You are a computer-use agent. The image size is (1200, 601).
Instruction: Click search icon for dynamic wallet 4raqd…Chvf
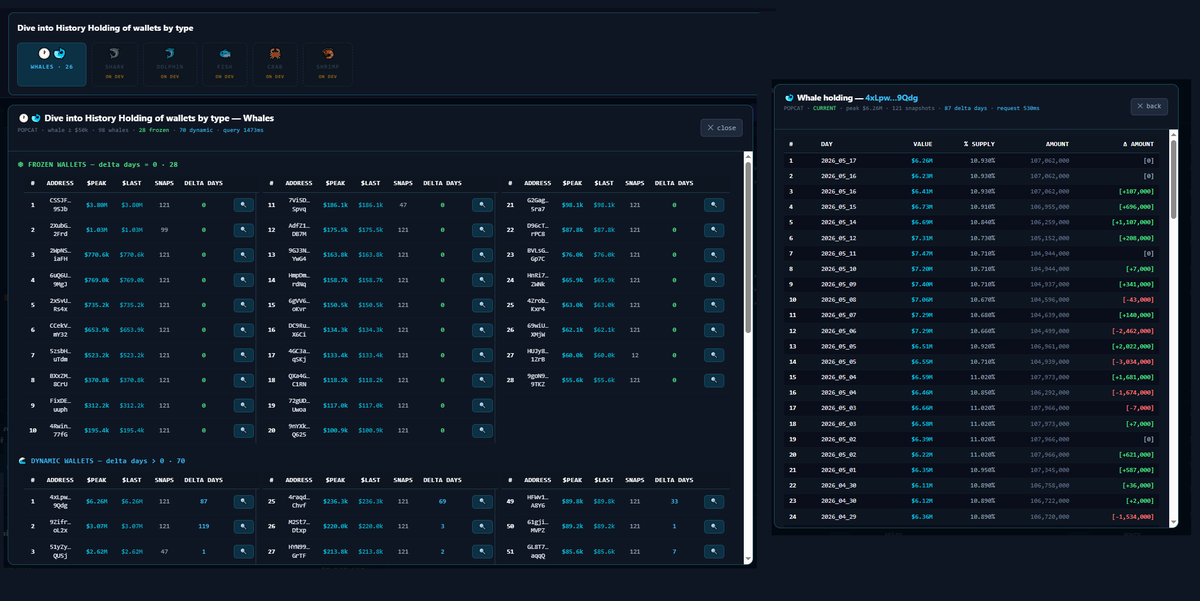(x=482, y=502)
